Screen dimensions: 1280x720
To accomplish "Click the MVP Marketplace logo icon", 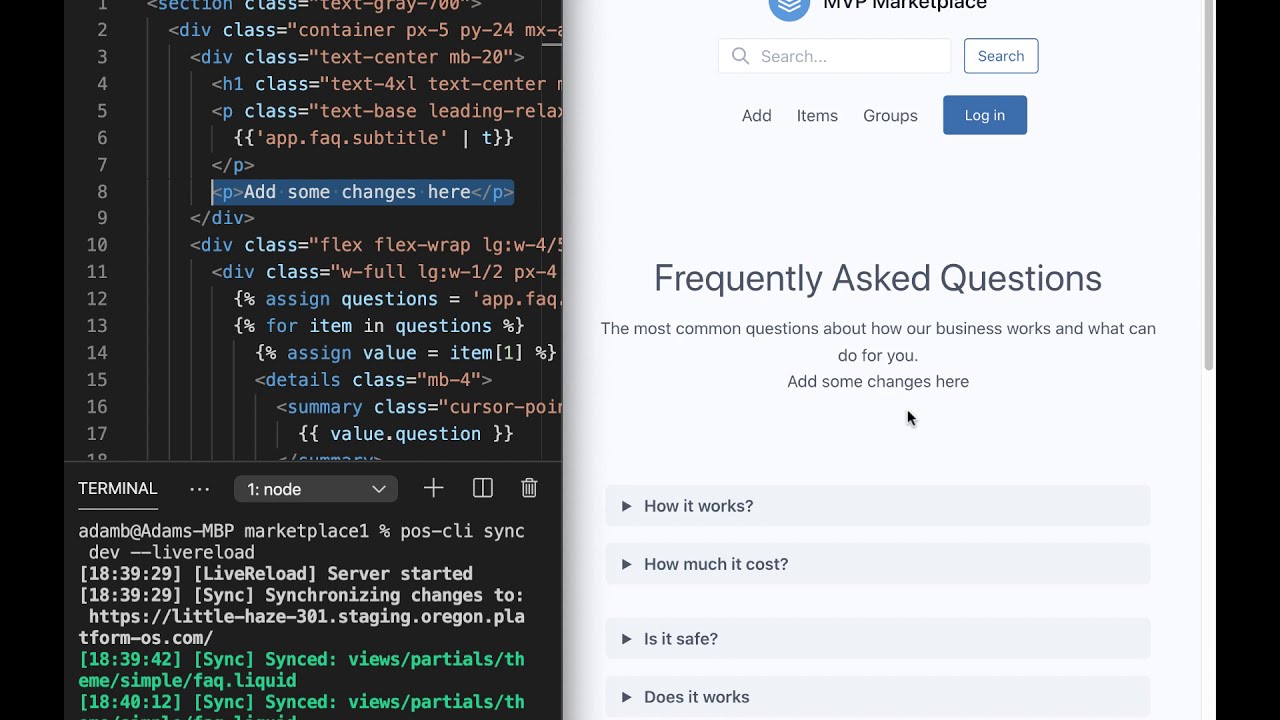I will (x=789, y=8).
